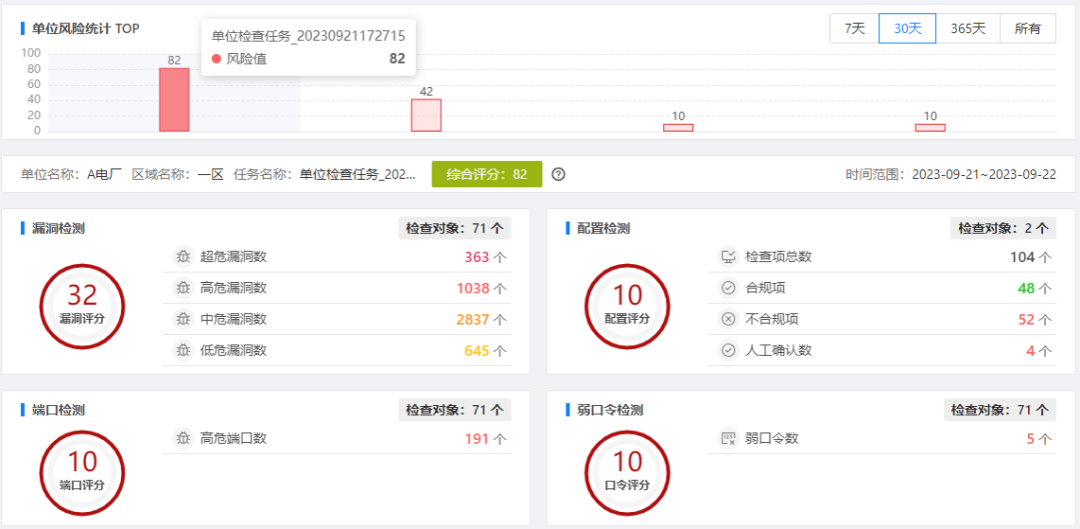Viewport: 1080px width, 529px height.
Task: Click the checkmark icon next to 合规项
Action: [x=728, y=288]
